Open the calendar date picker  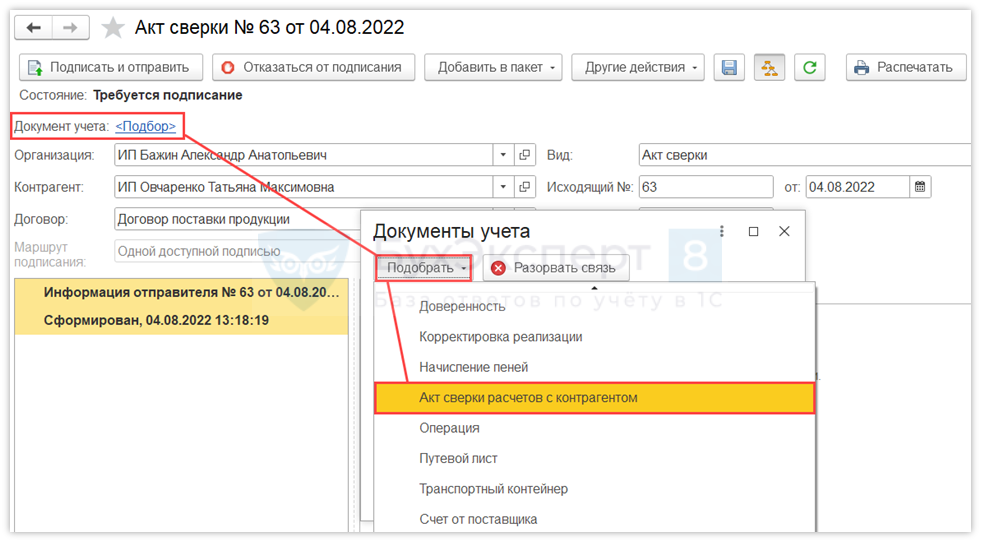click(920, 187)
